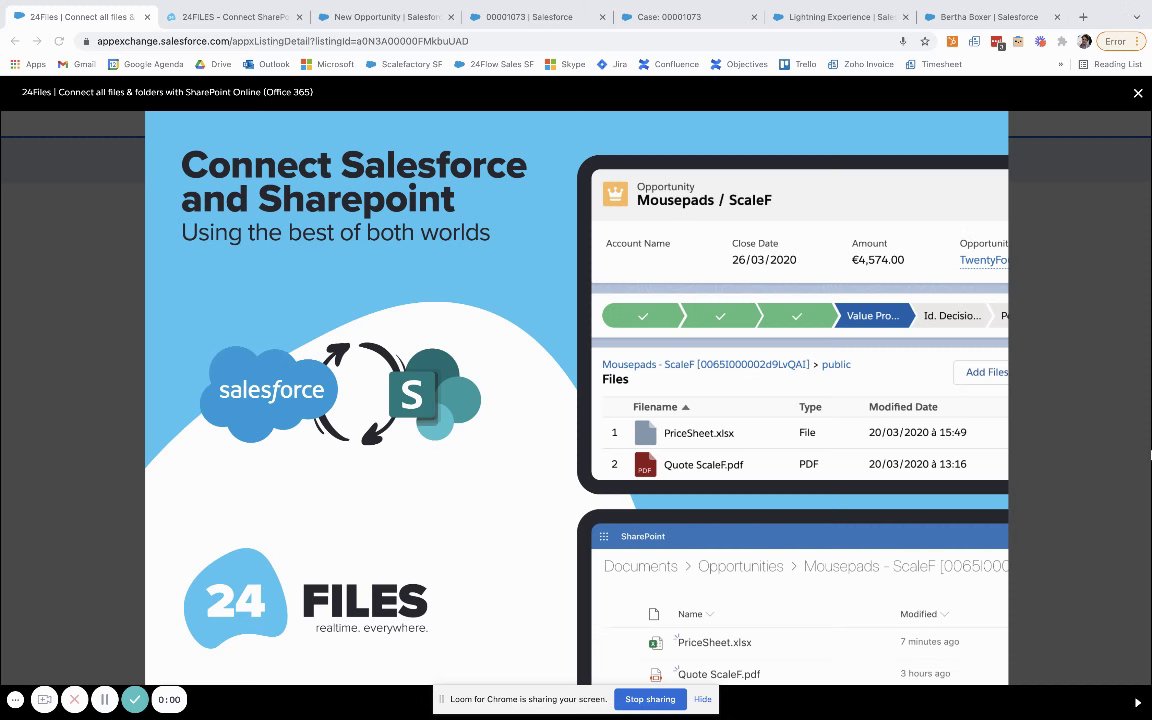This screenshot has width=1152, height=720.
Task: Click the next slide arrow at the lightbox's bottom right
Action: pyautogui.click(x=1139, y=703)
